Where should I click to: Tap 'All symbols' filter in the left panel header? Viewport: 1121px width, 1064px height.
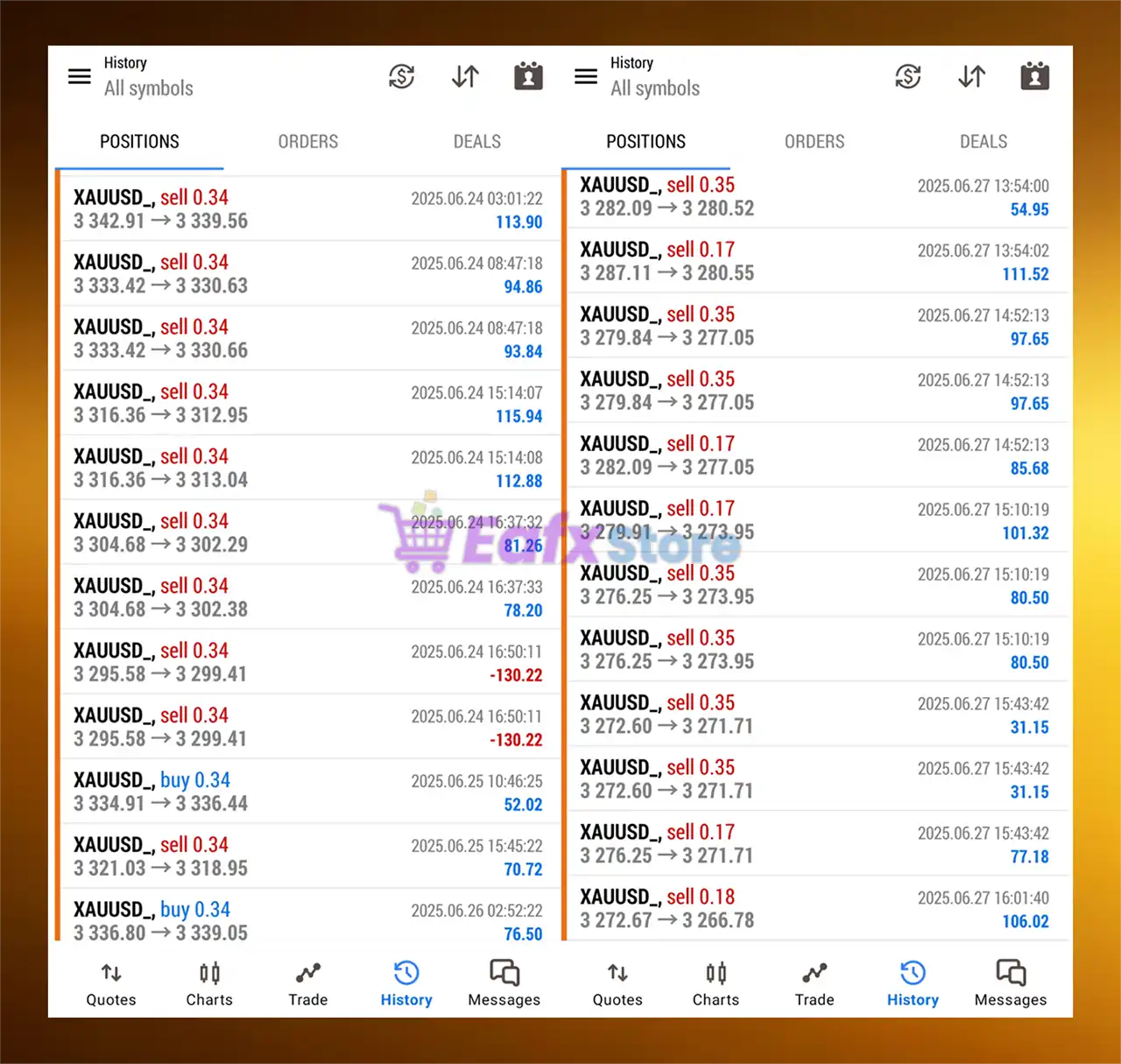click(x=149, y=88)
